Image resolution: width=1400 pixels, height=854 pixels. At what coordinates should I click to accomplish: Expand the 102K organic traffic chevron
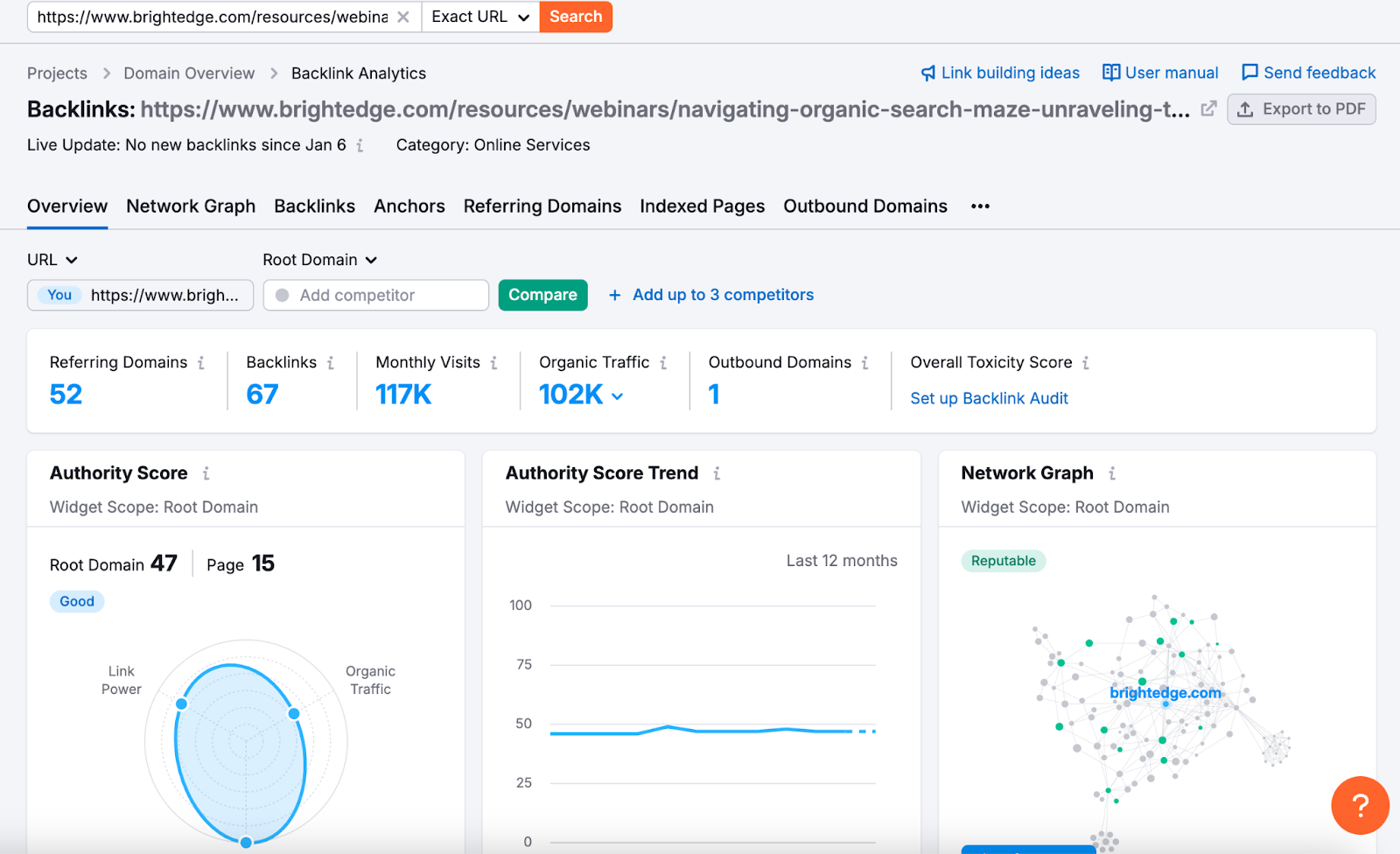click(618, 396)
